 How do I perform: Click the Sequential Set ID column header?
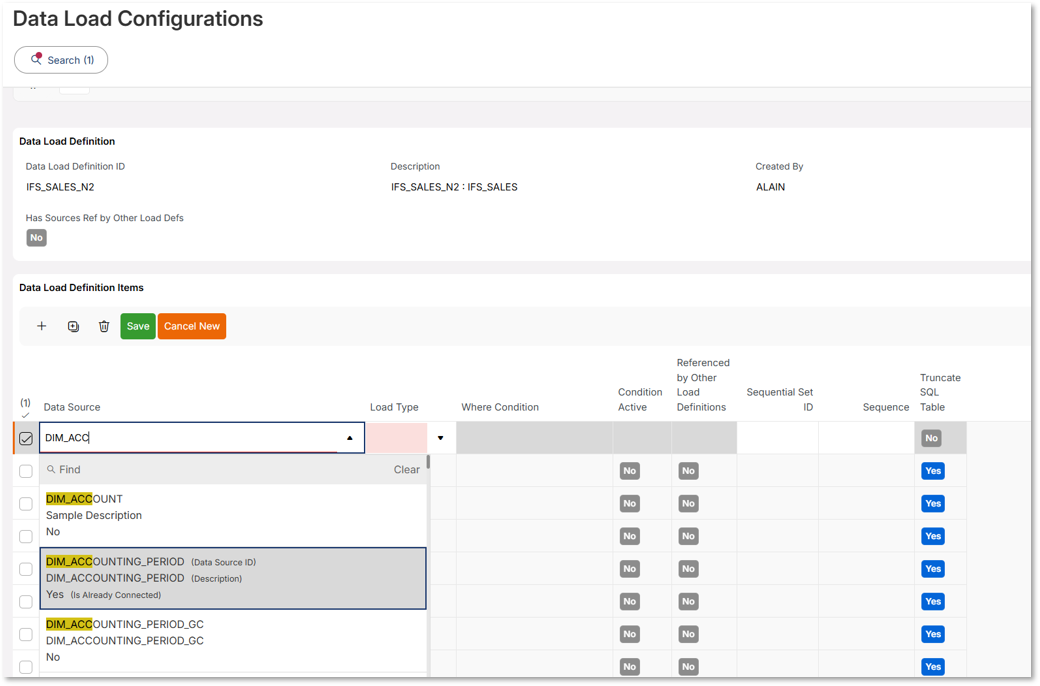click(779, 400)
